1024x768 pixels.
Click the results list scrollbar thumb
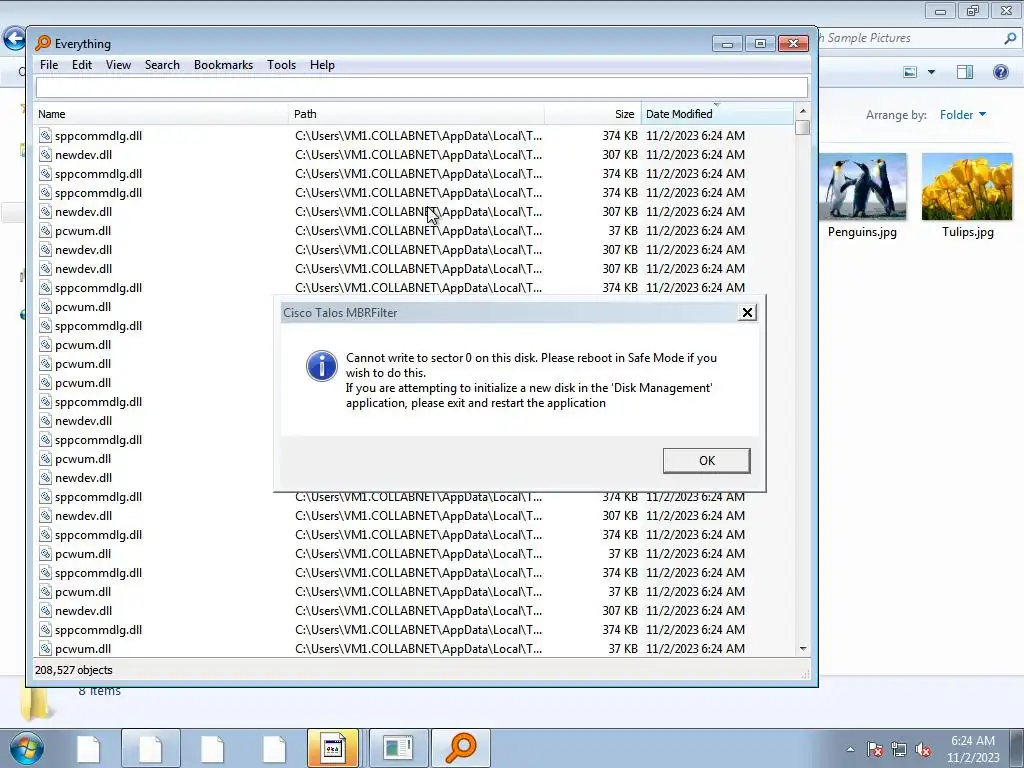coord(803,127)
